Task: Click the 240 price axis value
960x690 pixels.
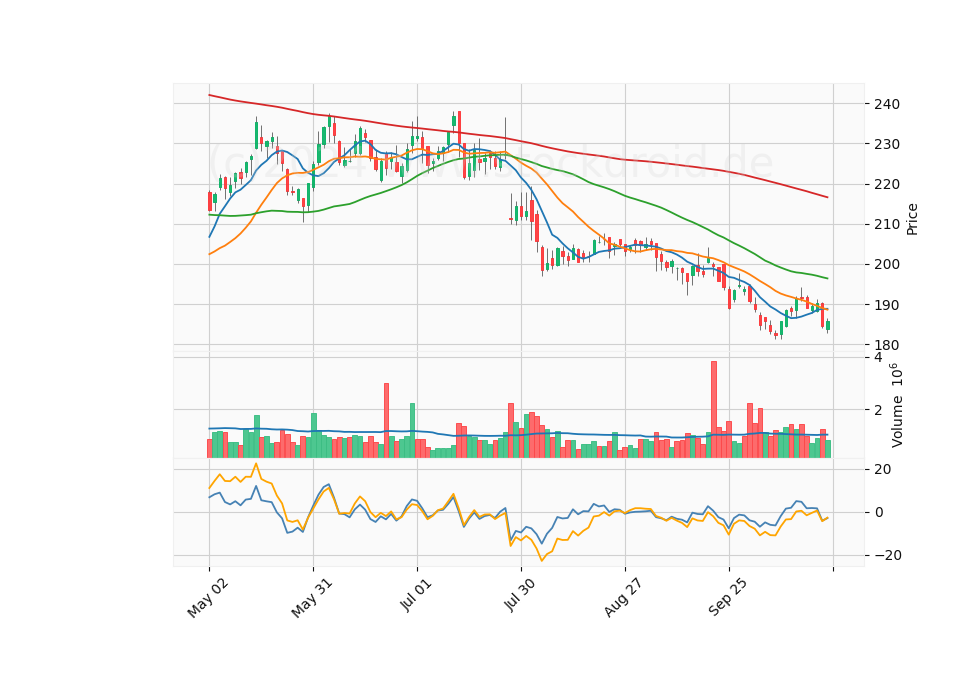Action: pyautogui.click(x=887, y=104)
